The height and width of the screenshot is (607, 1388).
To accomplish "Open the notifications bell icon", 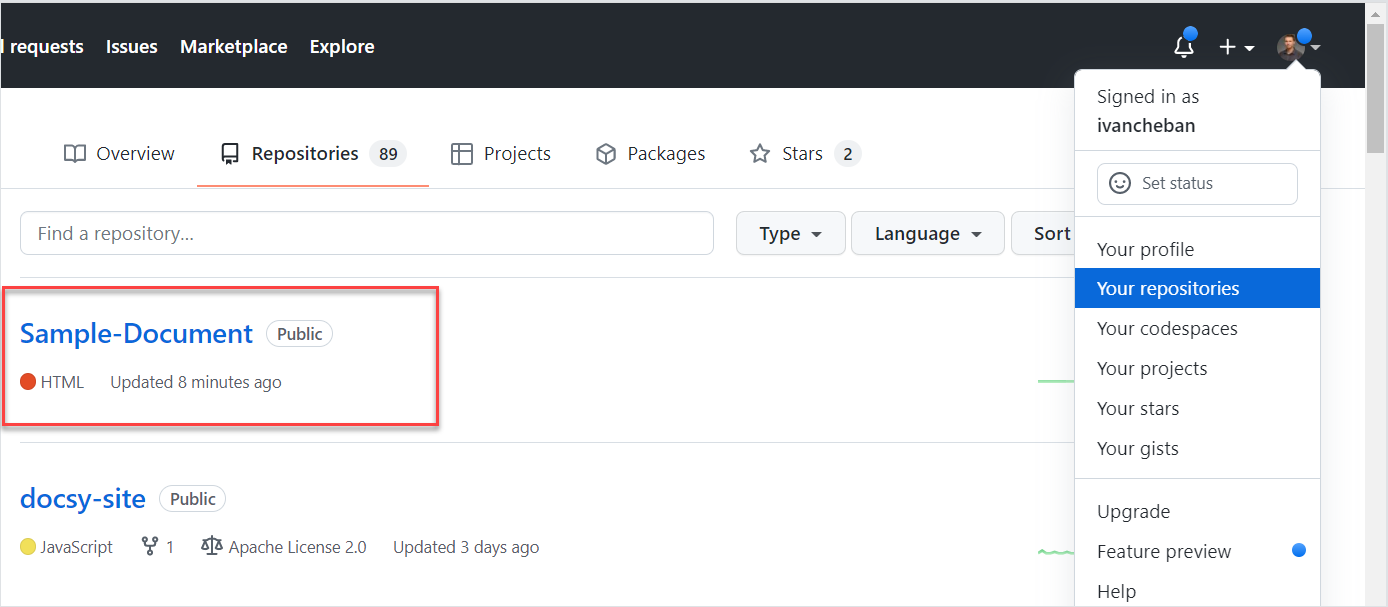I will coord(1184,46).
